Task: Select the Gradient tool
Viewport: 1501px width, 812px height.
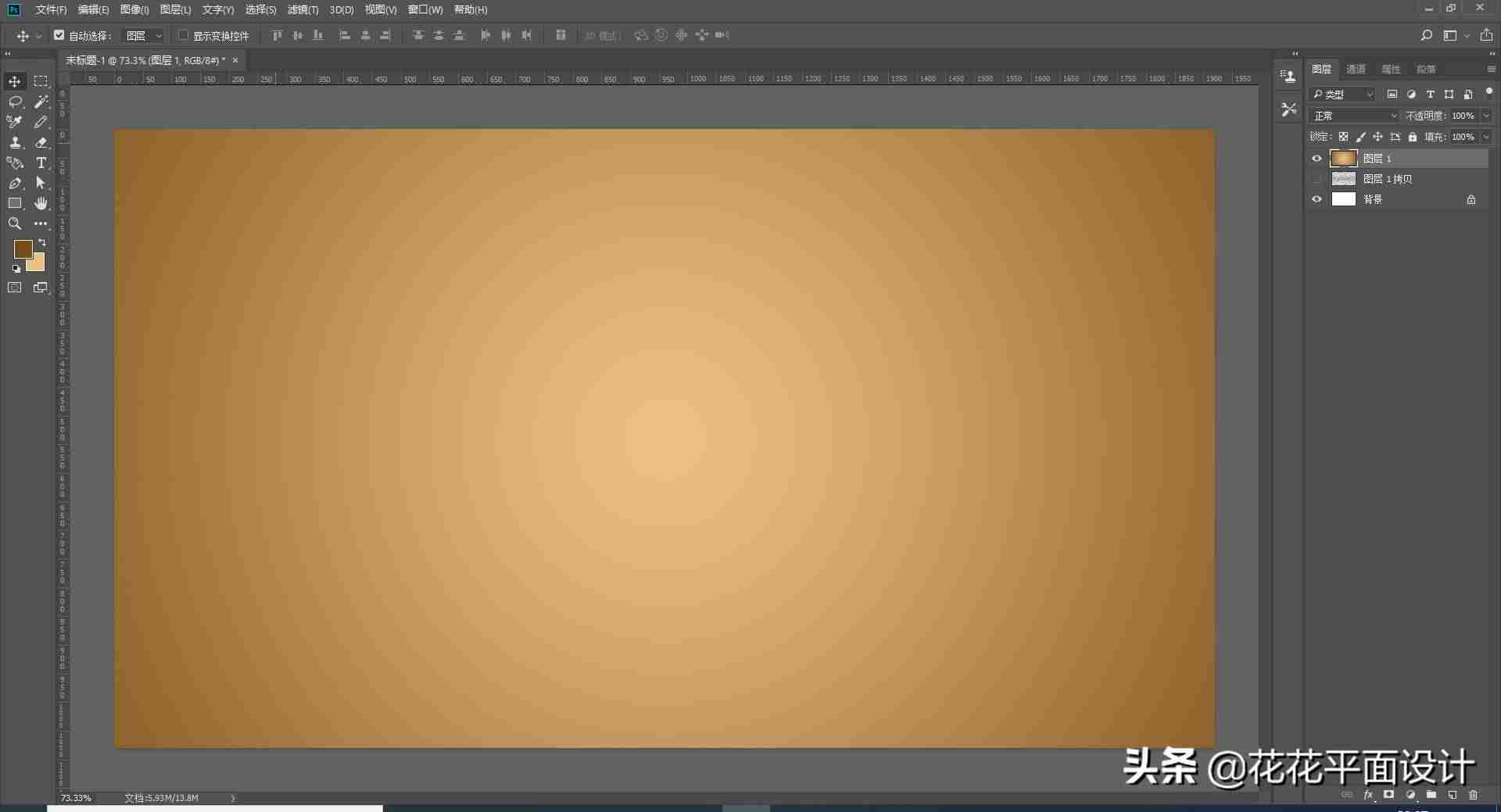Action: 15,163
